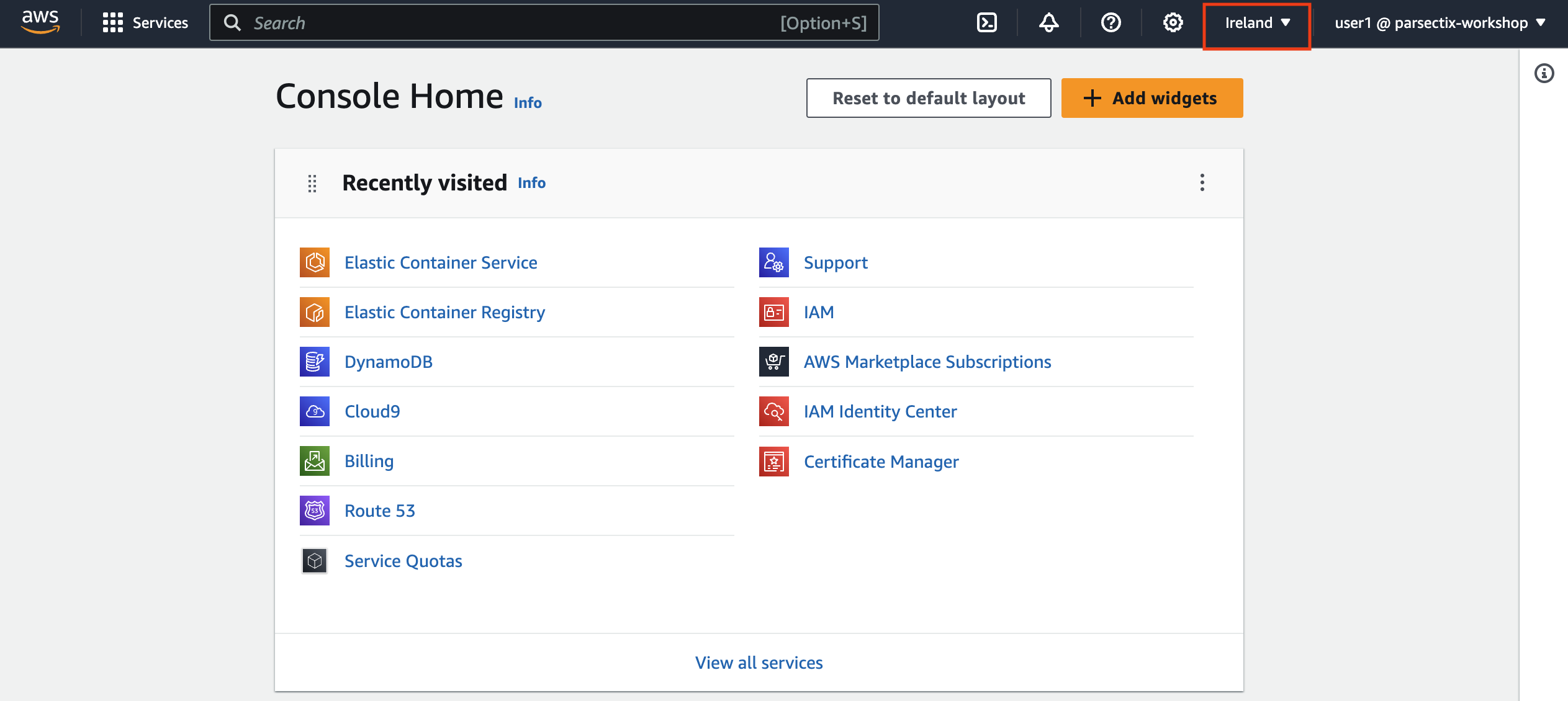Screen dimensions: 1568x701
Task: Click the DynamoDB service icon
Action: (315, 362)
